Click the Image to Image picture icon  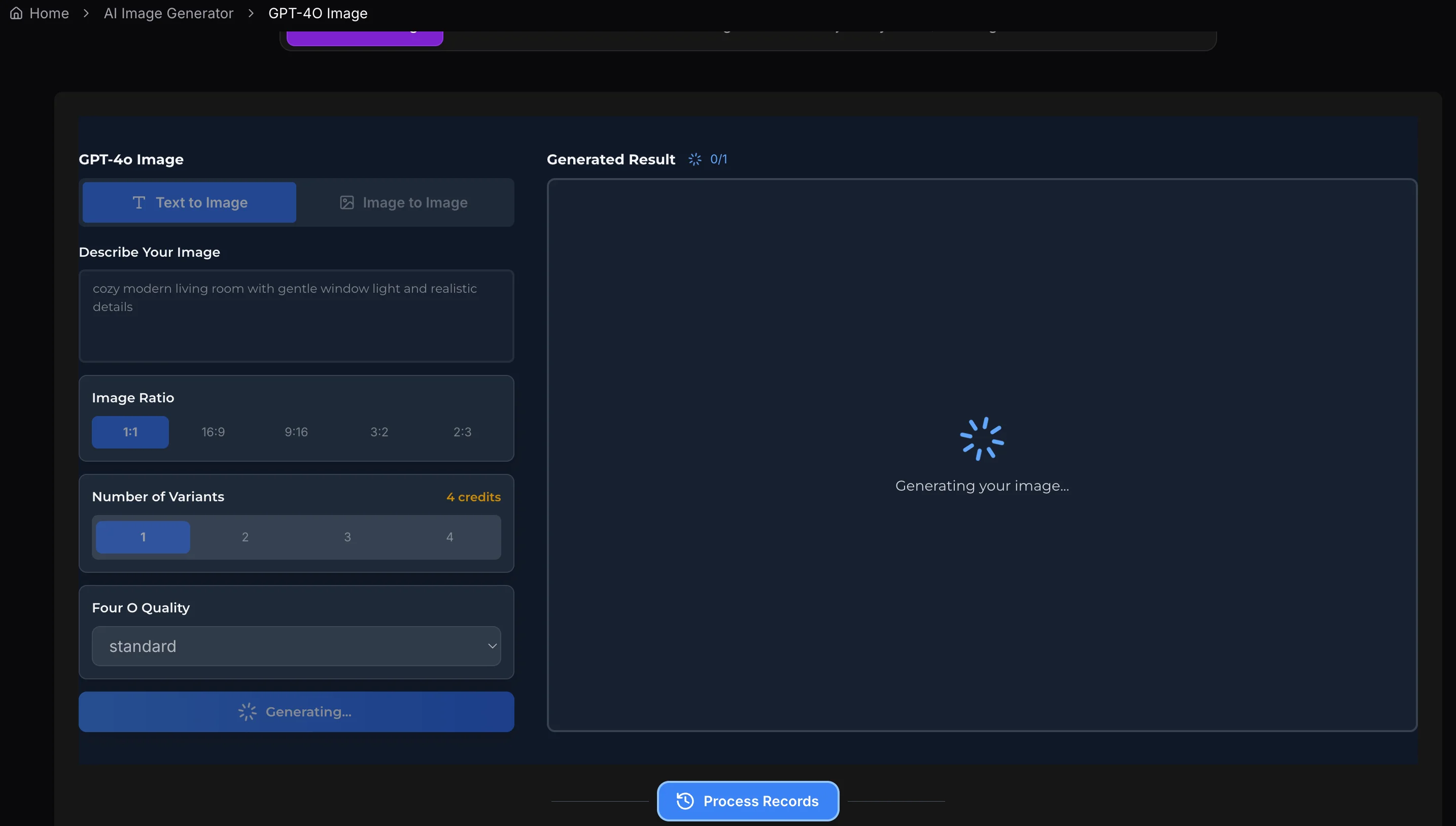346,202
